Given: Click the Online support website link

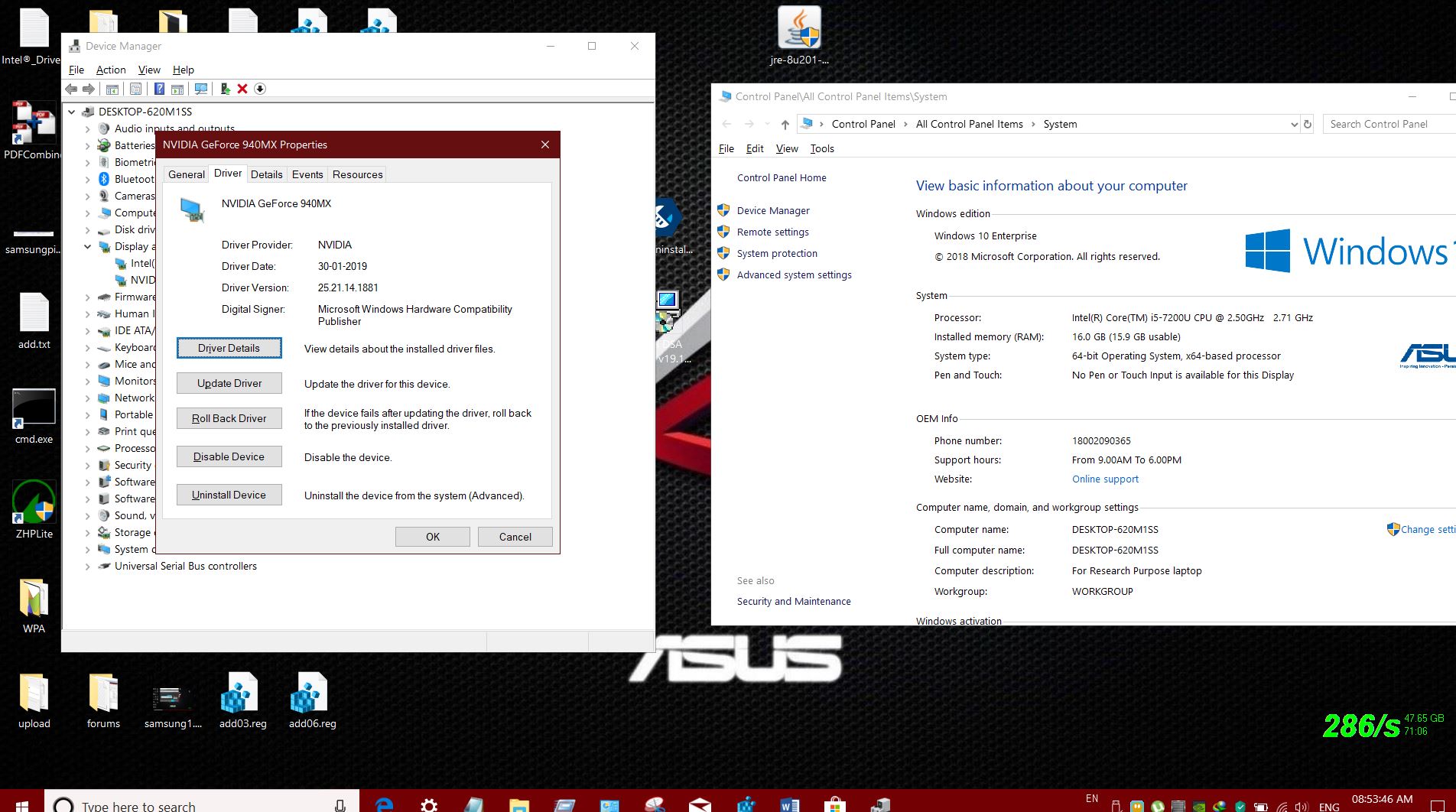Looking at the screenshot, I should pyautogui.click(x=1105, y=479).
